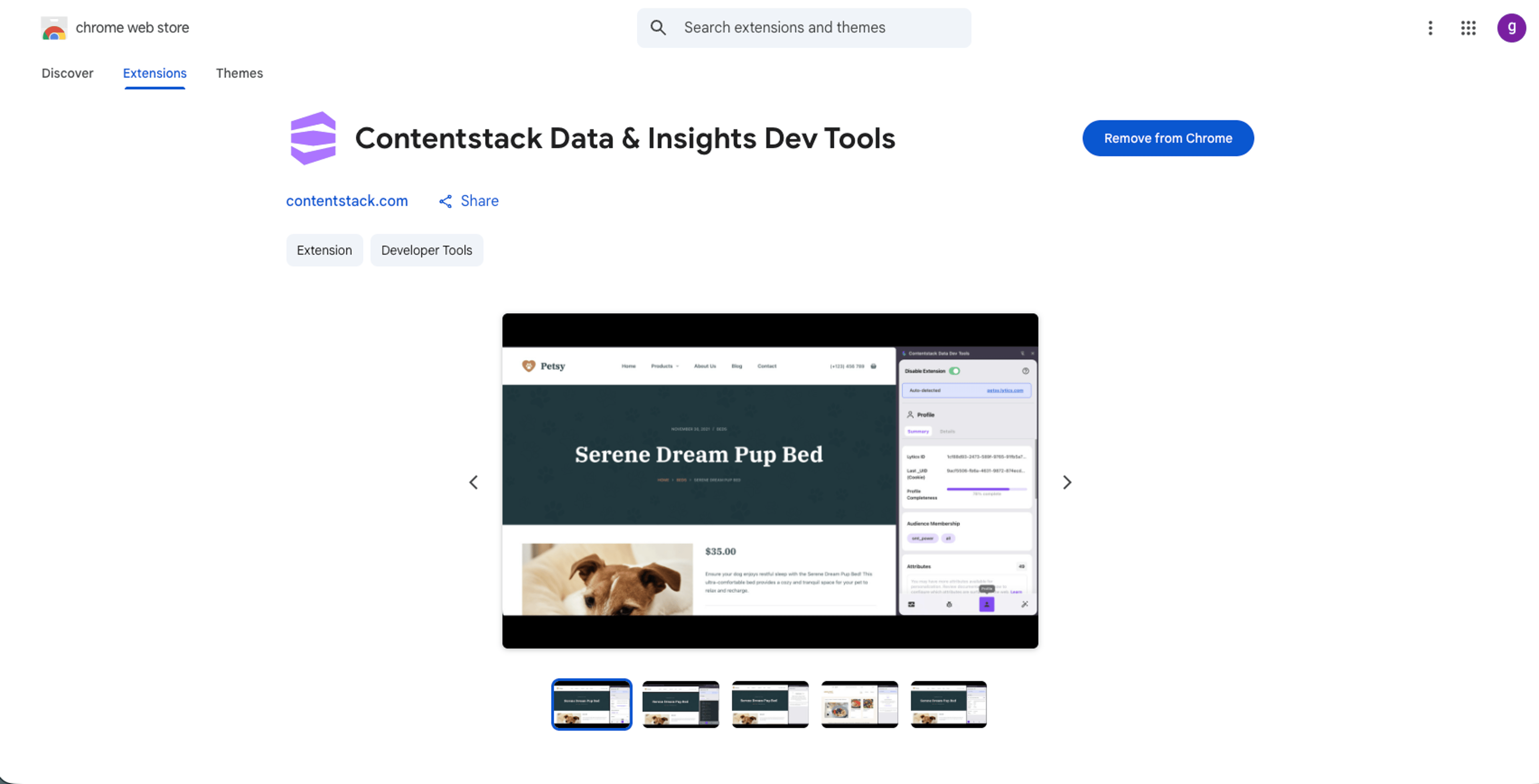Select the first screenshot thumbnail

[592, 704]
